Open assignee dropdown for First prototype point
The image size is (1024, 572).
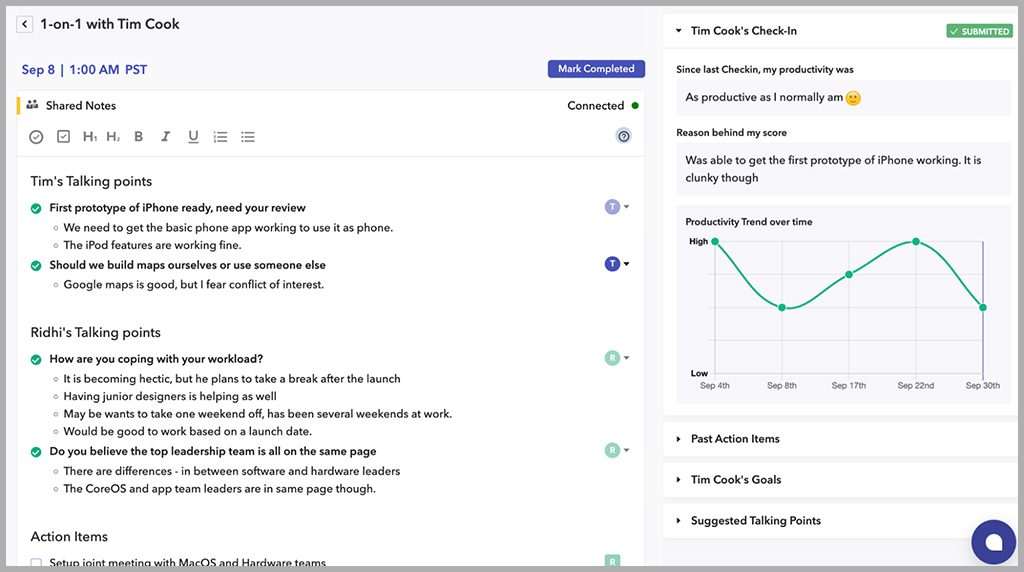(626, 207)
